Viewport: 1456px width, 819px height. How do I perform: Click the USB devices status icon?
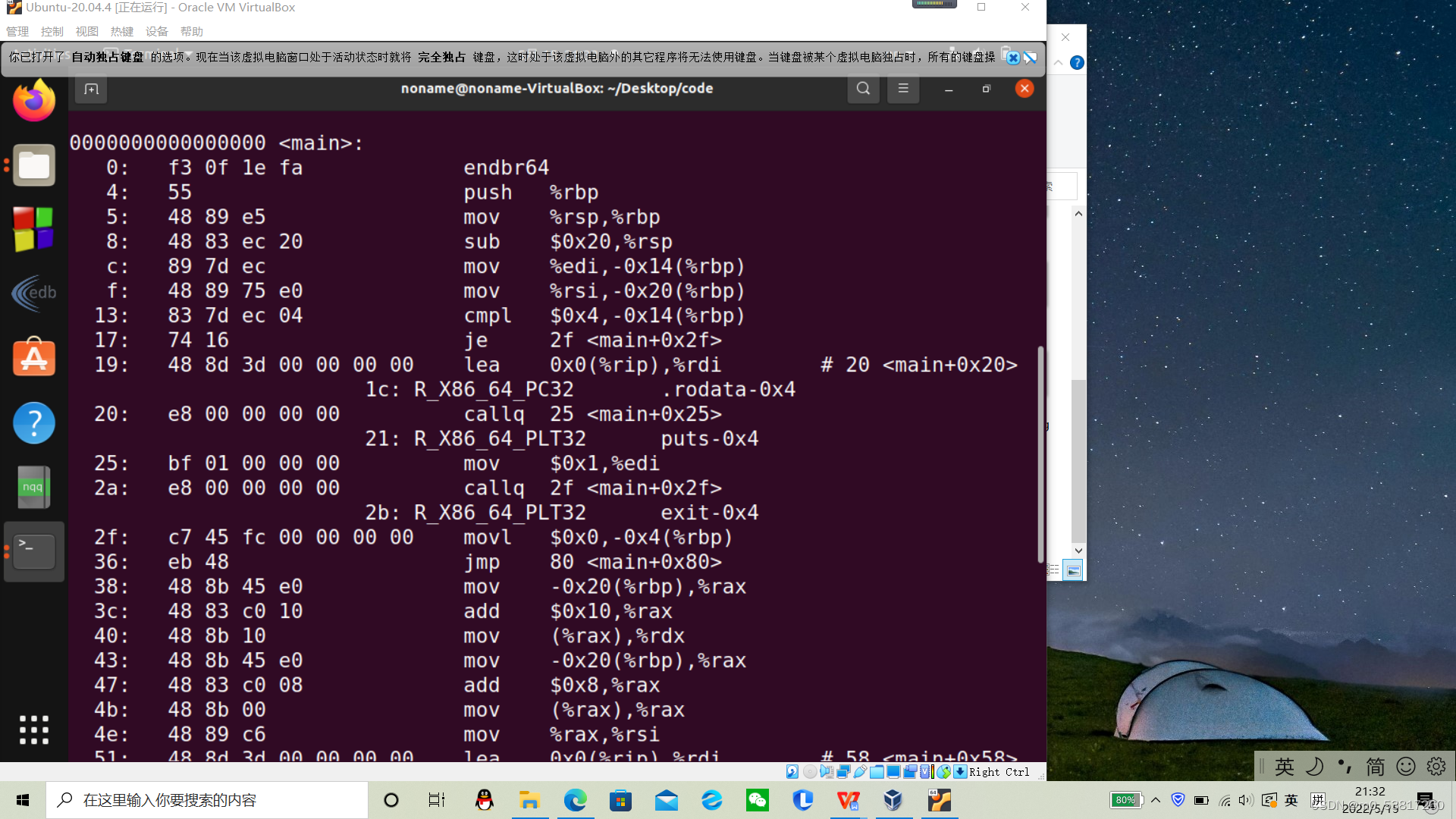point(860,772)
